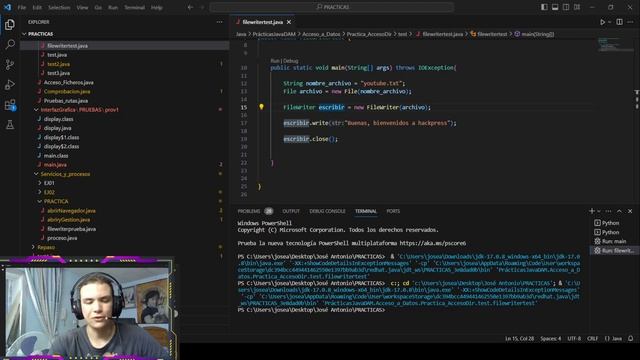Go forward with the navigation arrow
Image resolution: width=640 pixels, height=360 pixels.
tap(202, 7)
